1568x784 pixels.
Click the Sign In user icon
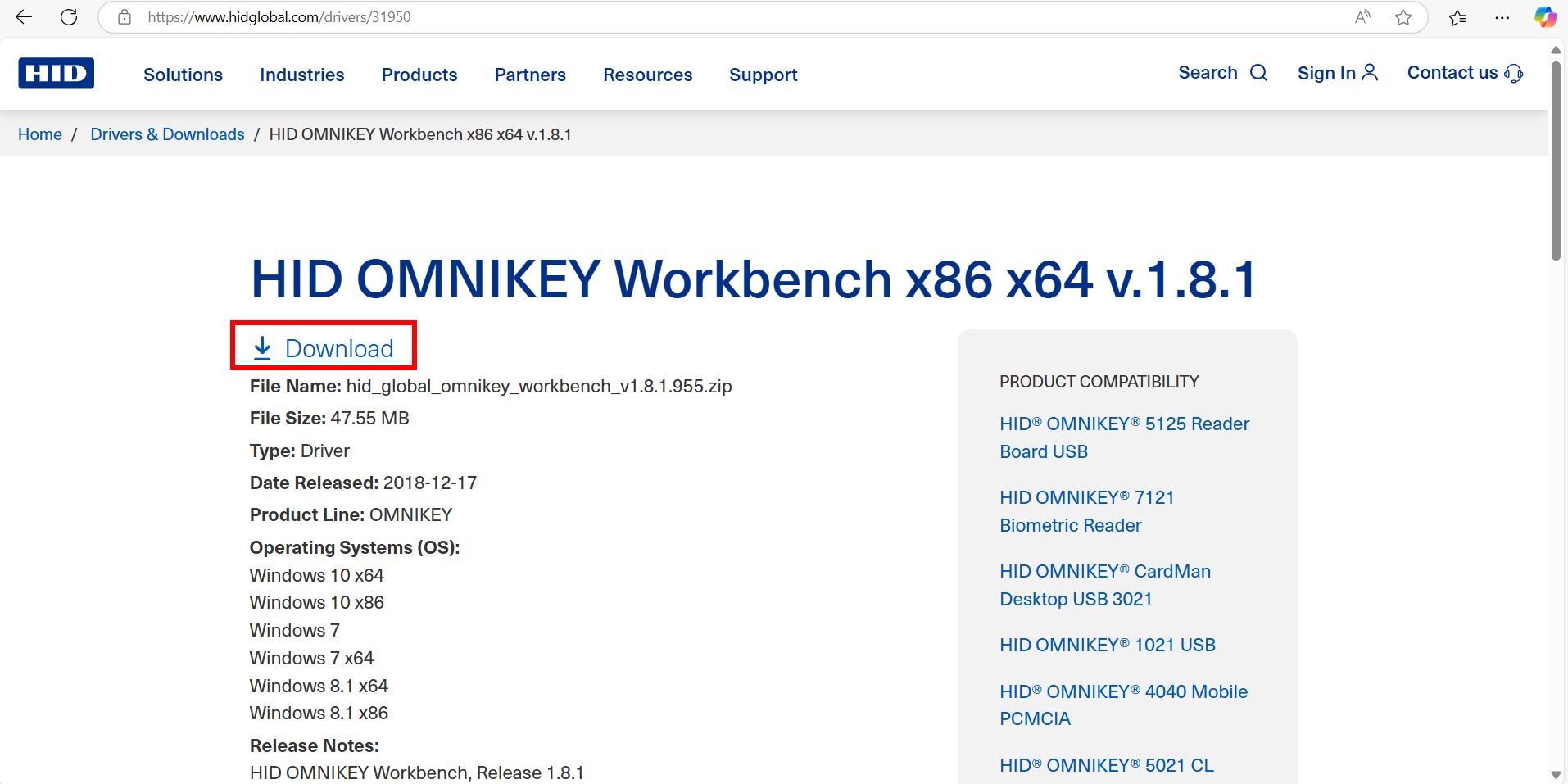(x=1370, y=73)
